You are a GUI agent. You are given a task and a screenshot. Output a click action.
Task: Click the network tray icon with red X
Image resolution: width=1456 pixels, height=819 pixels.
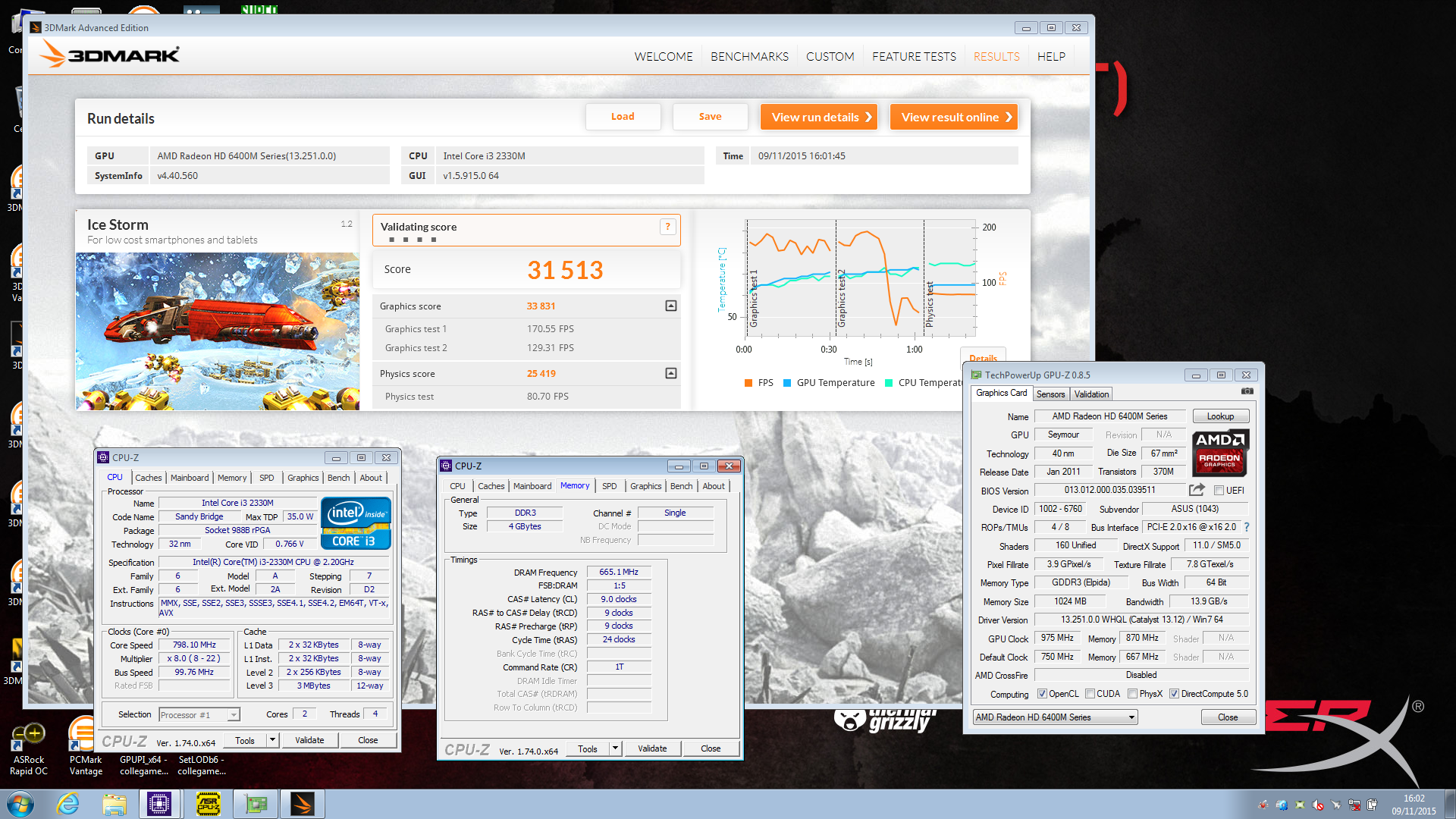point(1354,805)
